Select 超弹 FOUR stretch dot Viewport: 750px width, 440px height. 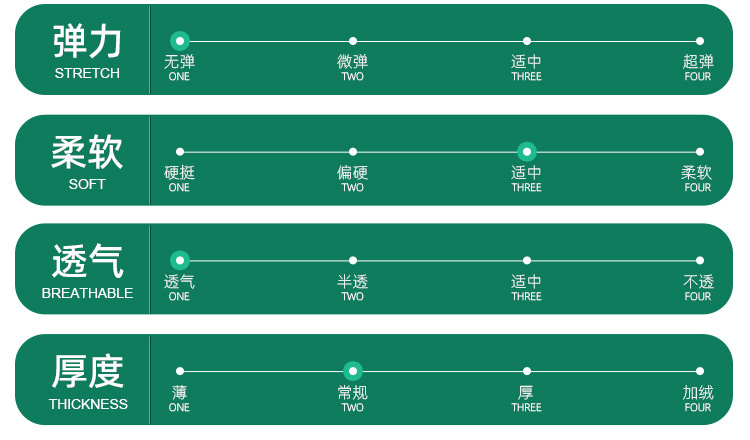700,41
